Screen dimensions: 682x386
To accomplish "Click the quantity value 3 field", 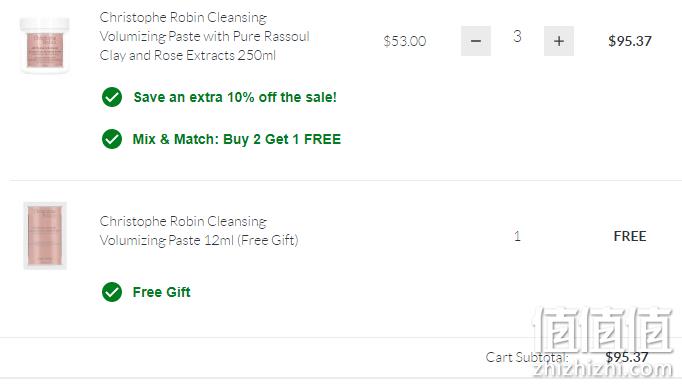I will pyautogui.click(x=517, y=37).
